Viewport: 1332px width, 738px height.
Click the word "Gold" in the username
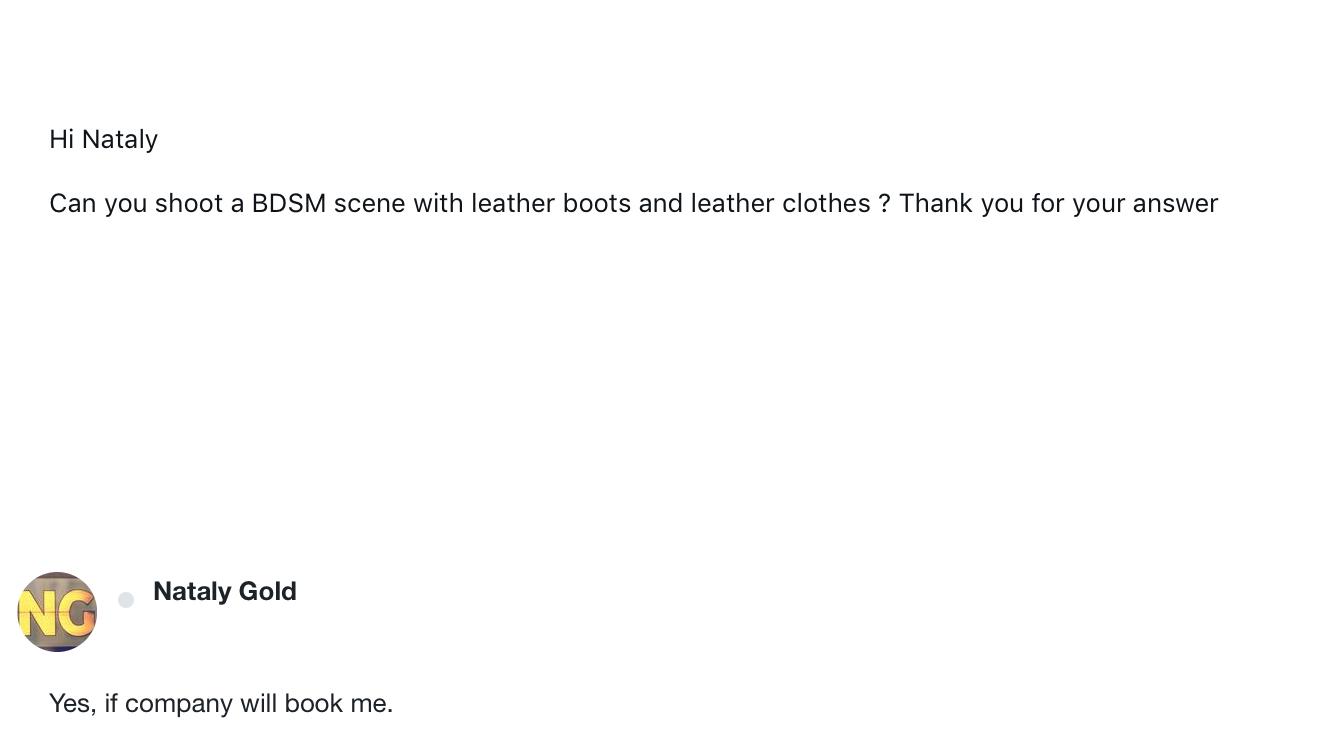[267, 591]
